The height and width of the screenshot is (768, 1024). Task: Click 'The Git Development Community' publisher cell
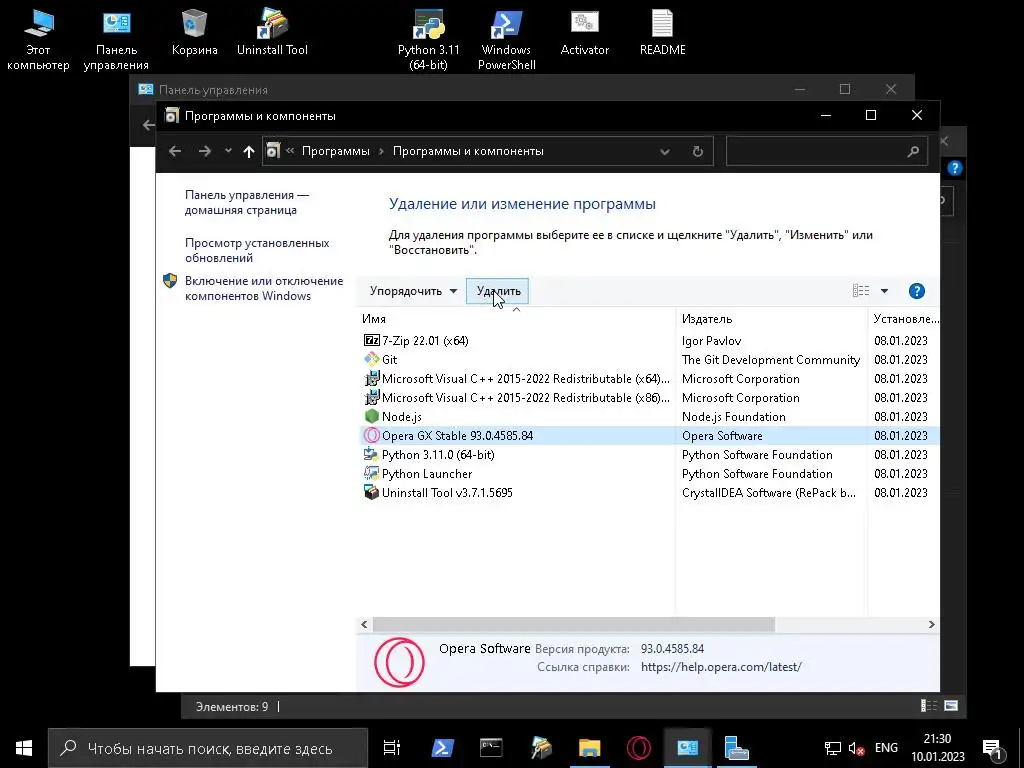click(x=771, y=359)
